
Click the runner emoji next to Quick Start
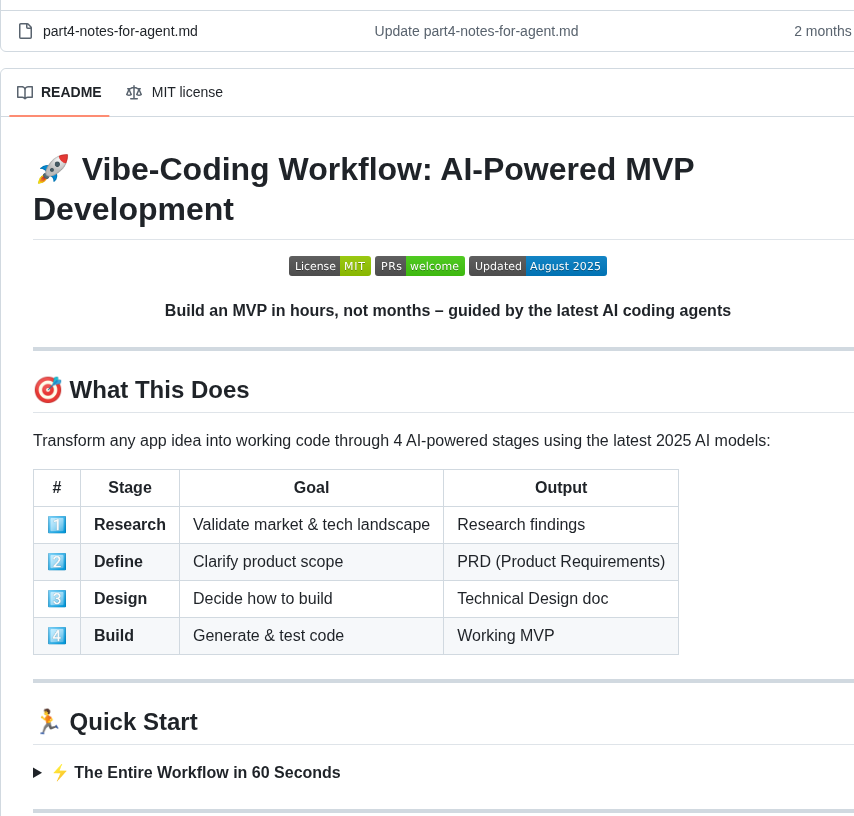click(x=49, y=721)
